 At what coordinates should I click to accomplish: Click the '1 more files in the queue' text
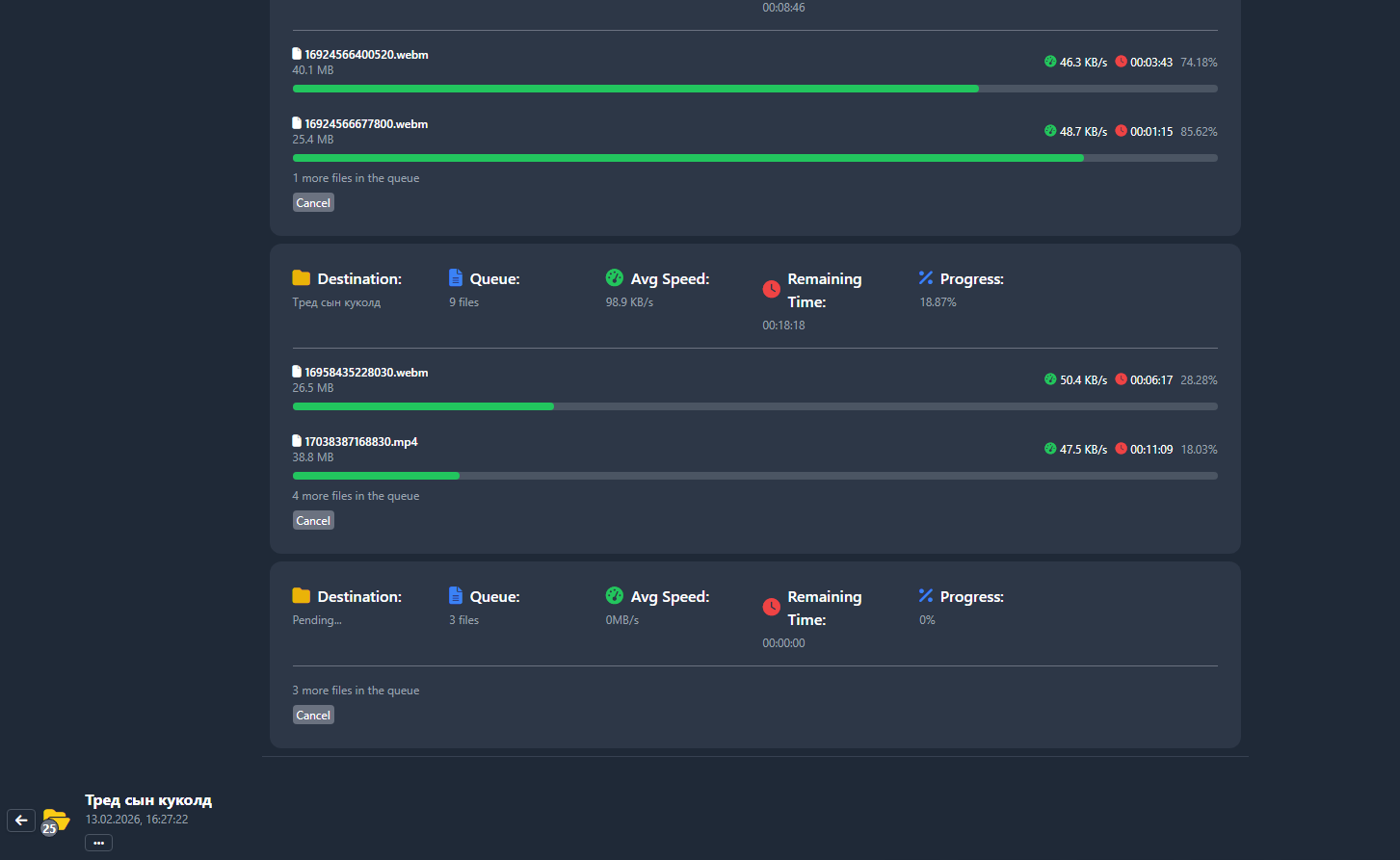click(x=356, y=178)
